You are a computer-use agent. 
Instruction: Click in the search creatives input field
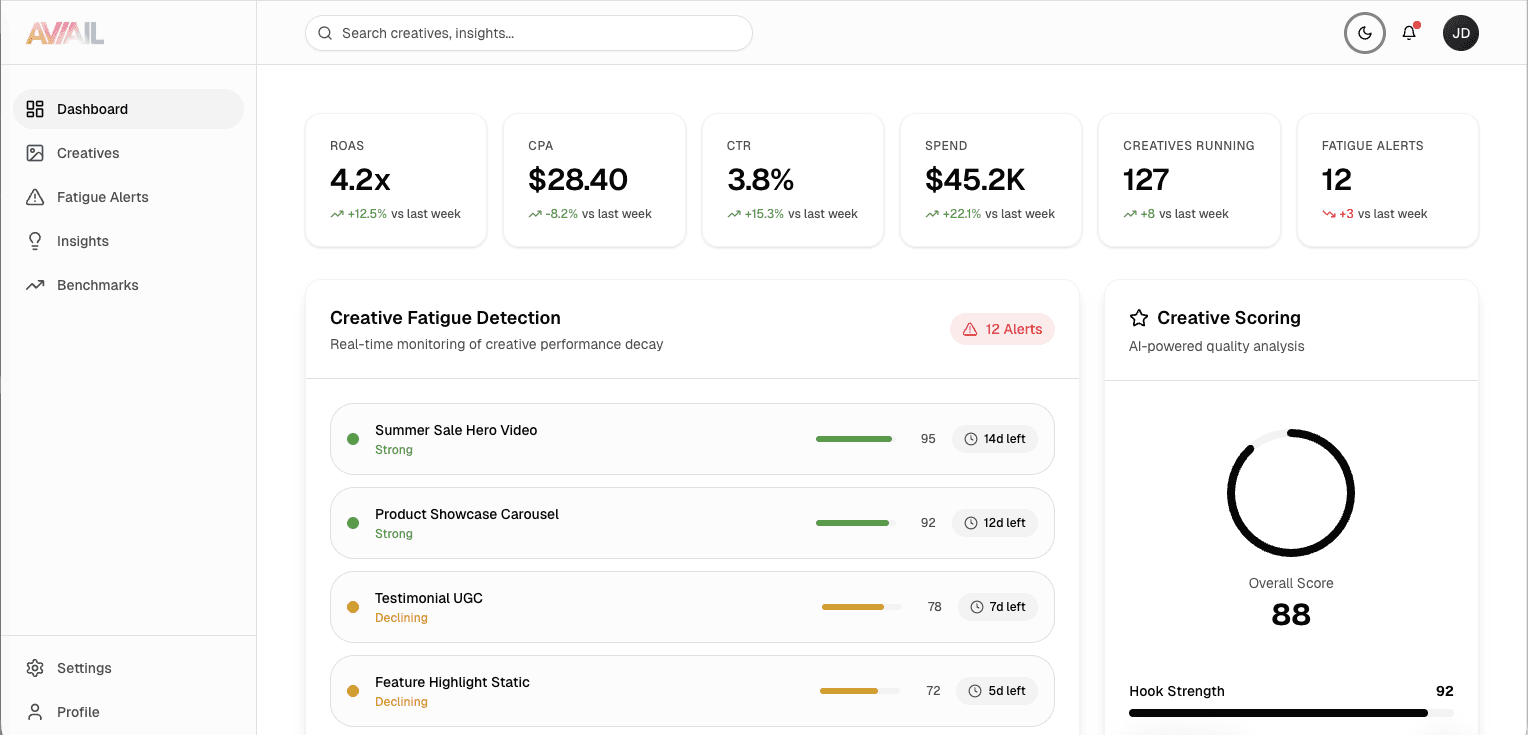[540, 33]
